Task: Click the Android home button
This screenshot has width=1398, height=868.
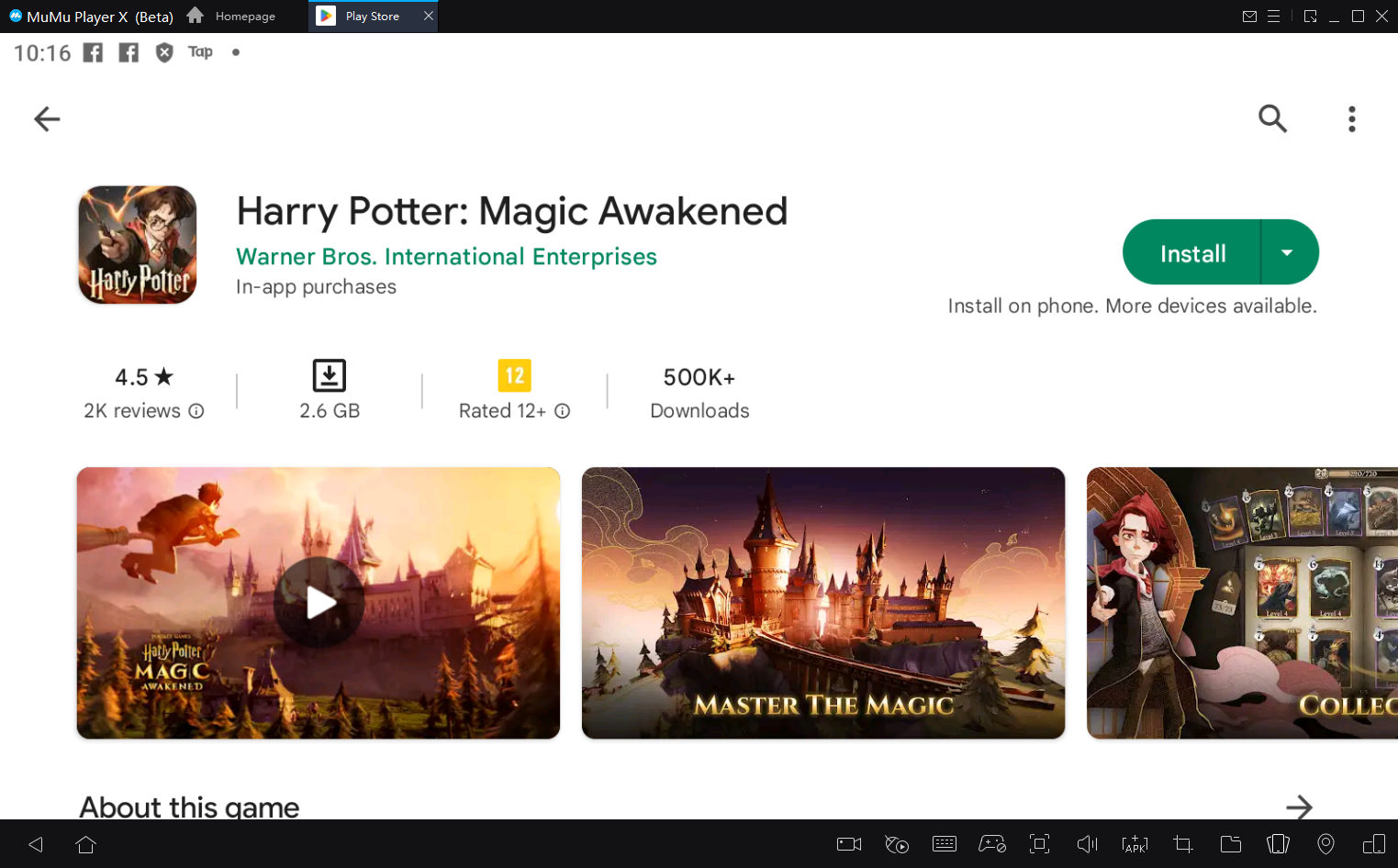Action: 86,844
